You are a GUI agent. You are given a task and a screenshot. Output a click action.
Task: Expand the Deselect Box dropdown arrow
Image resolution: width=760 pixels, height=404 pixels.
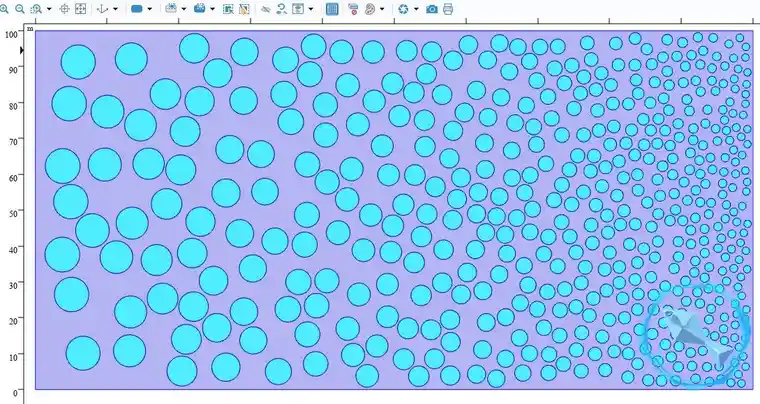point(212,9)
